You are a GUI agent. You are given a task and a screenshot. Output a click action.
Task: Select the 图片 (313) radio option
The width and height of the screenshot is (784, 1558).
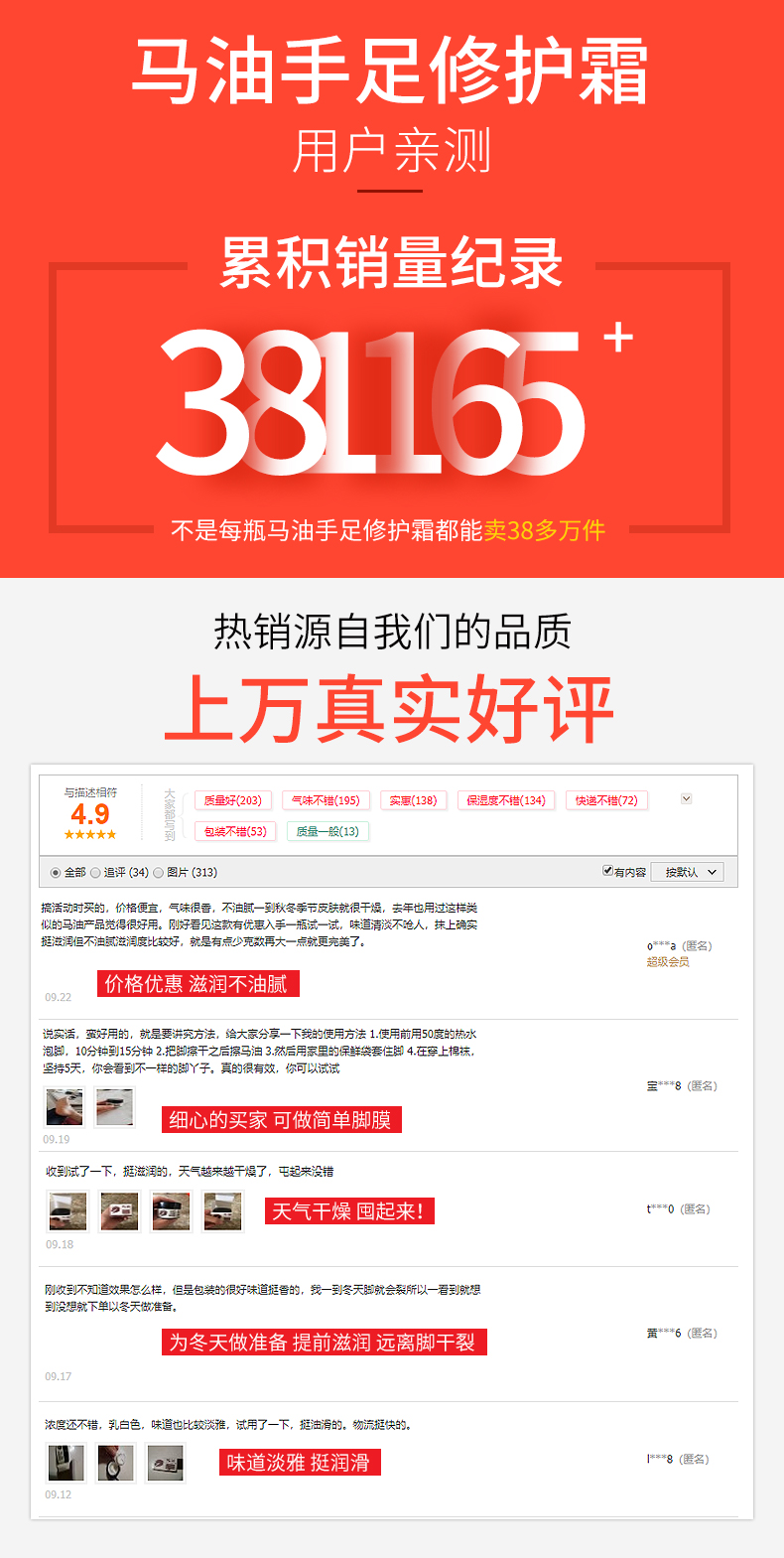(159, 873)
